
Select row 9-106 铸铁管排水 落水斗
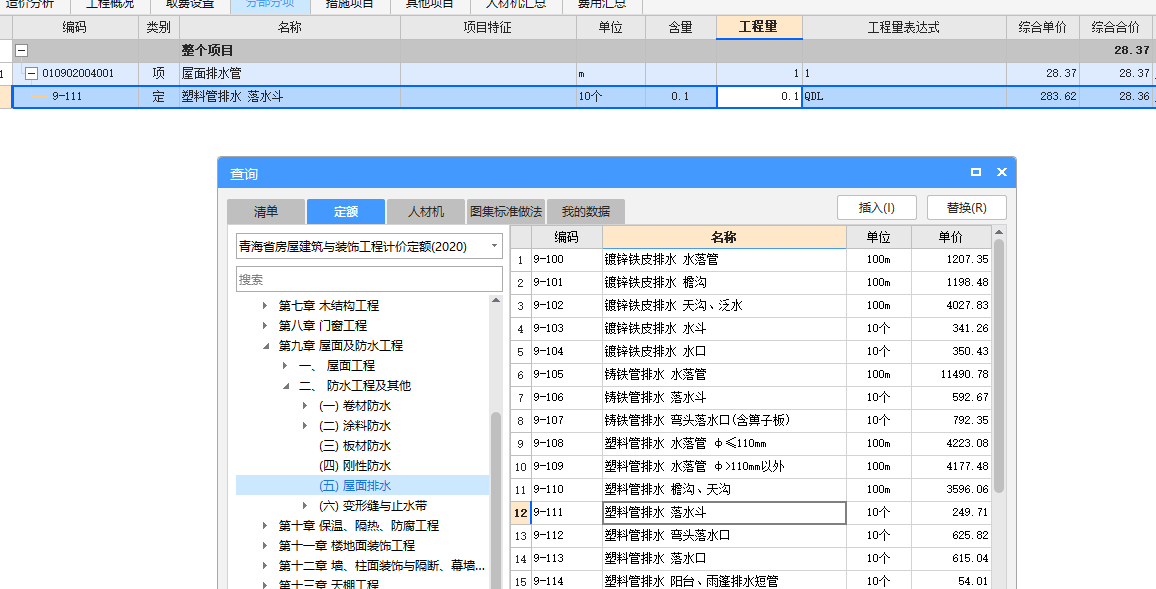751,397
